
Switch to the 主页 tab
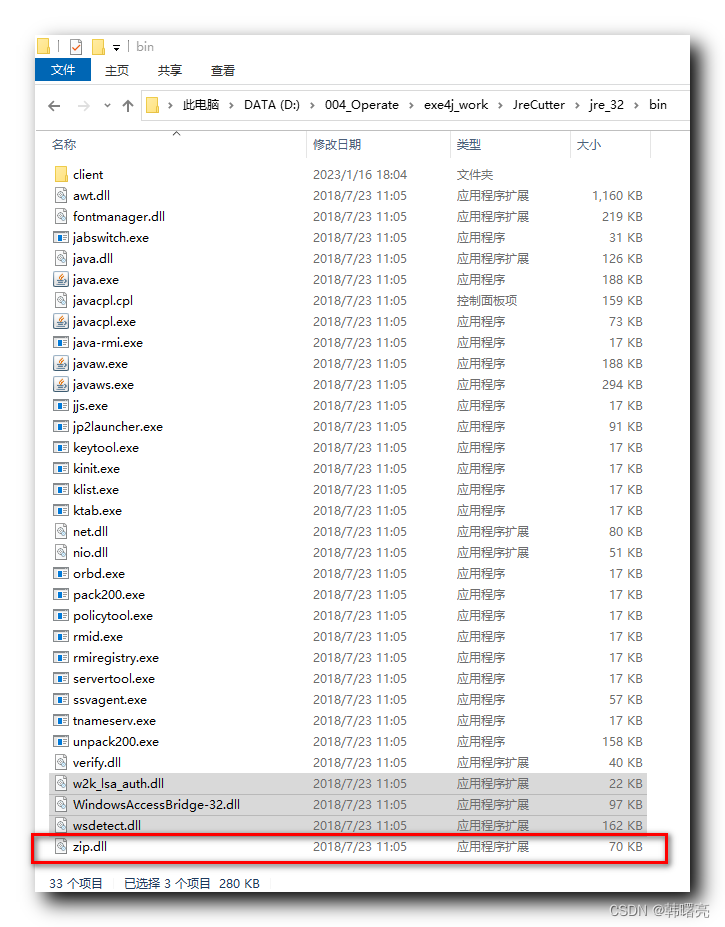(x=116, y=70)
